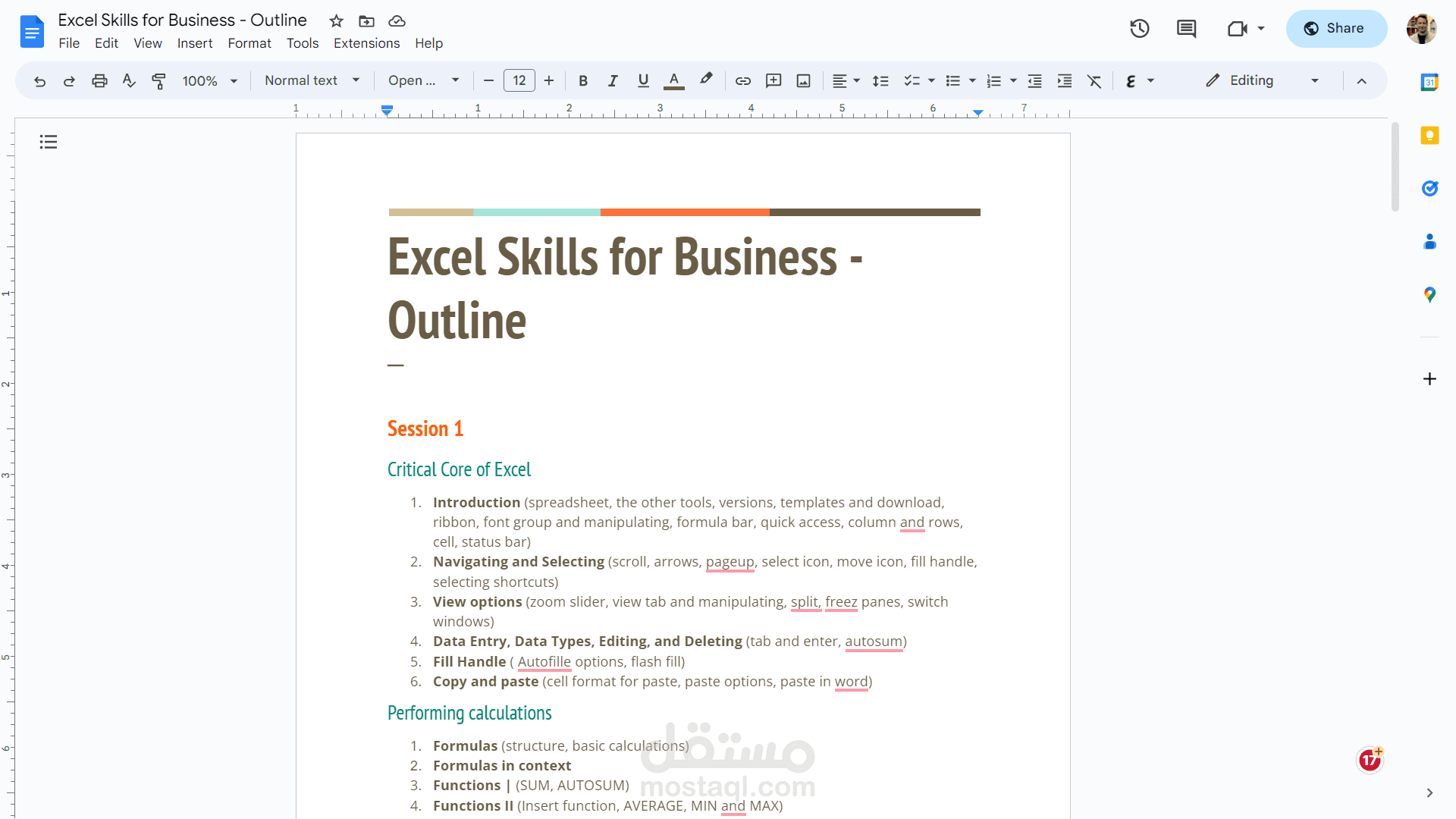Open the Extensions menu
1456x819 pixels.
[x=366, y=43]
